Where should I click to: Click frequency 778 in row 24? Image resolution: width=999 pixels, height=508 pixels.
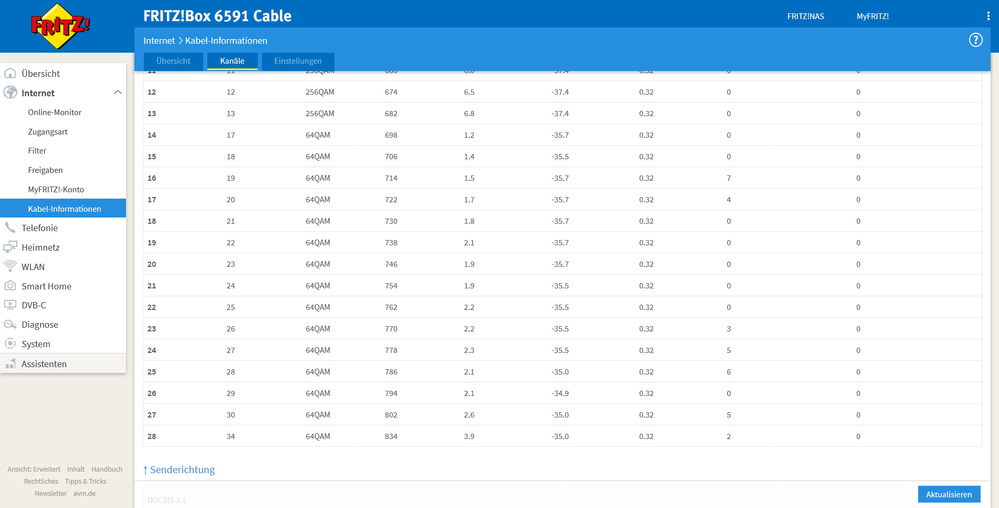[x=391, y=351]
